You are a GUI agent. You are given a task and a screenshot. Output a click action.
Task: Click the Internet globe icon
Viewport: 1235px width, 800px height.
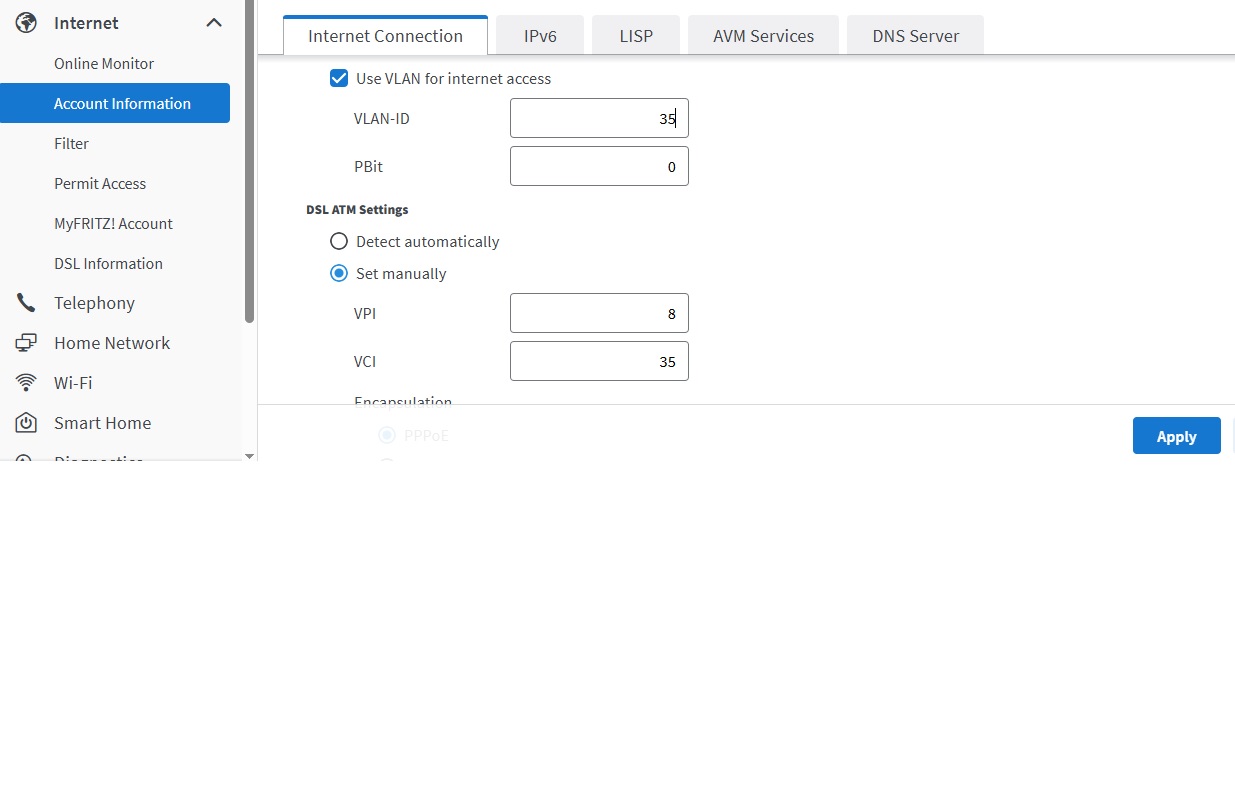[27, 23]
